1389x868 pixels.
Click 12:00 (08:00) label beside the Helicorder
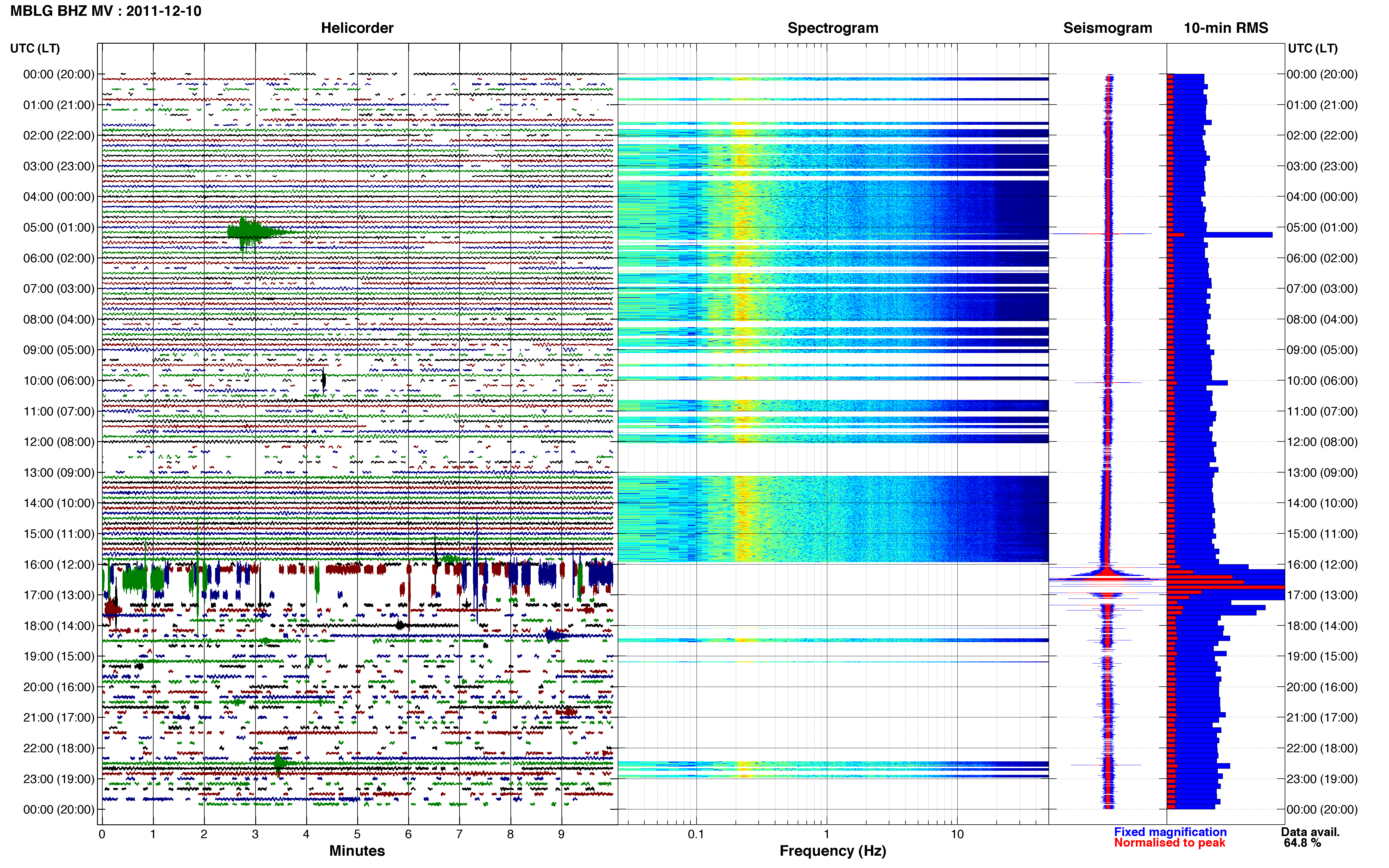click(59, 442)
